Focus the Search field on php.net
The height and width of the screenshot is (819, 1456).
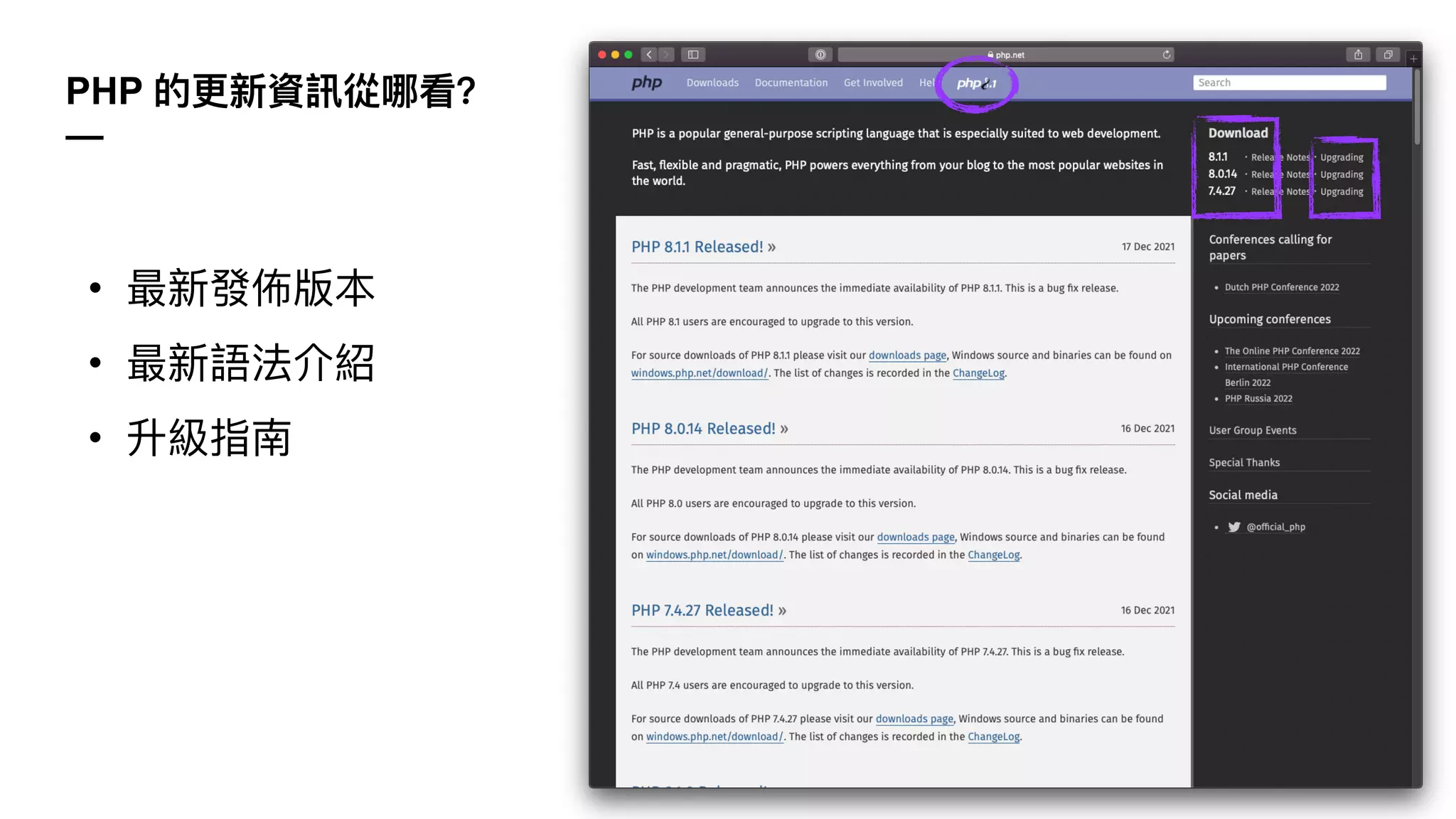tap(1290, 82)
